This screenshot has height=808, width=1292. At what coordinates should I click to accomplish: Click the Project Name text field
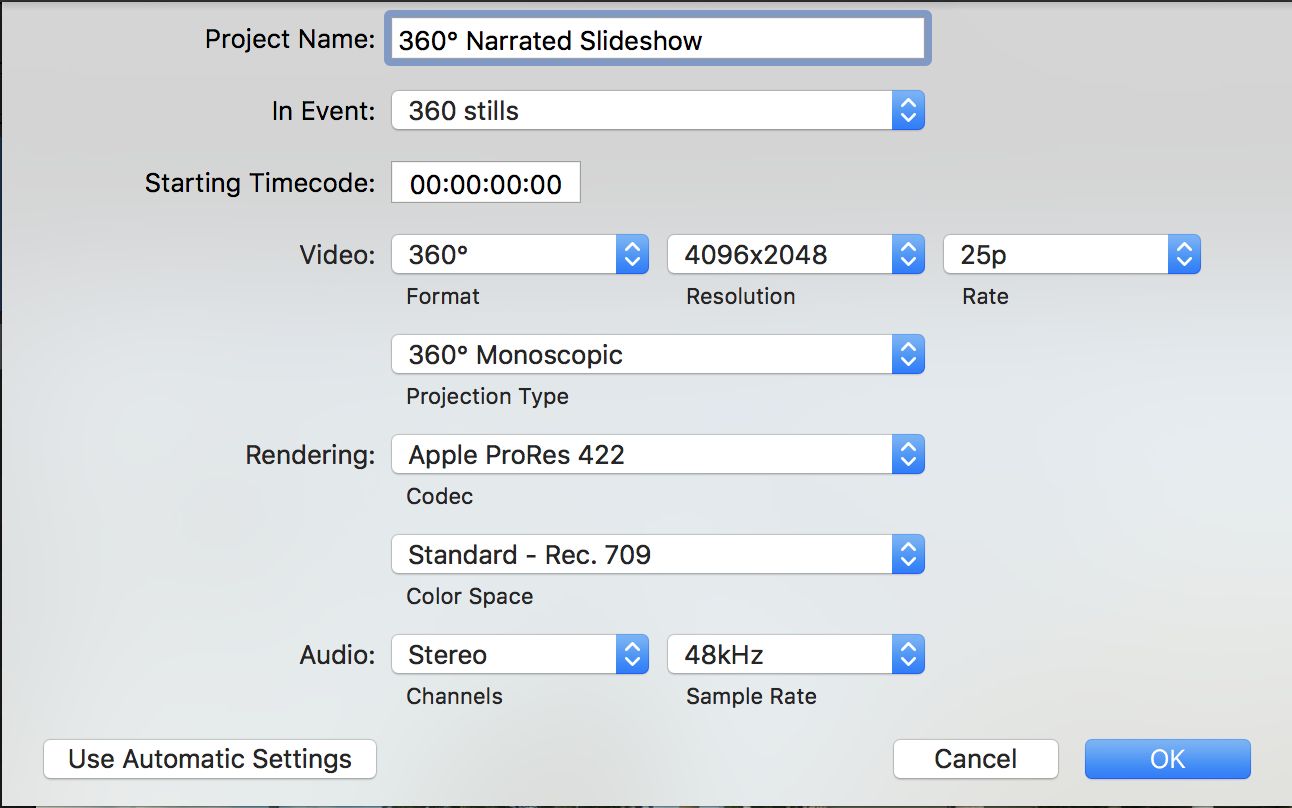click(x=657, y=40)
